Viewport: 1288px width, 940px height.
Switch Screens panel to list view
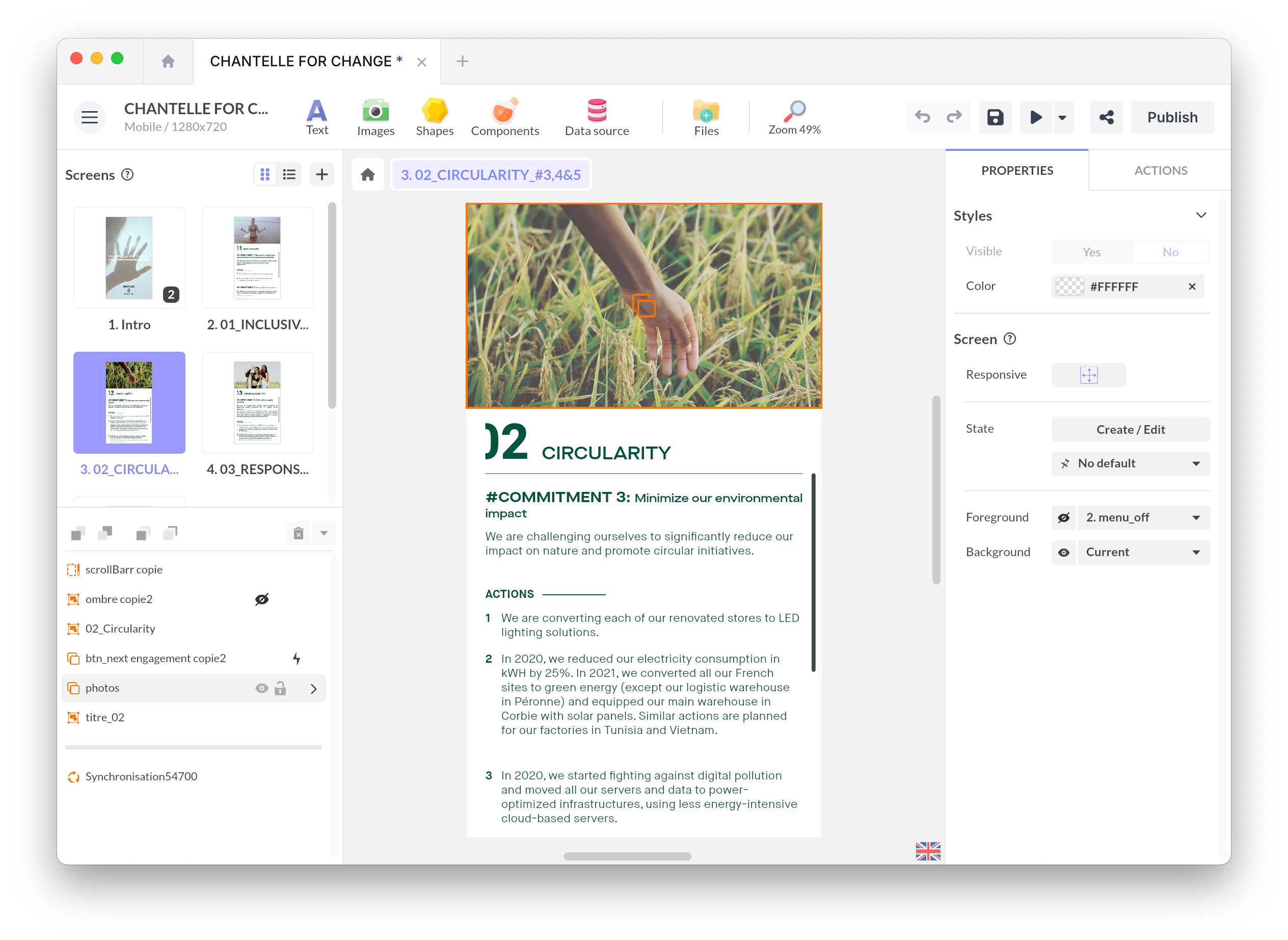[x=289, y=174]
